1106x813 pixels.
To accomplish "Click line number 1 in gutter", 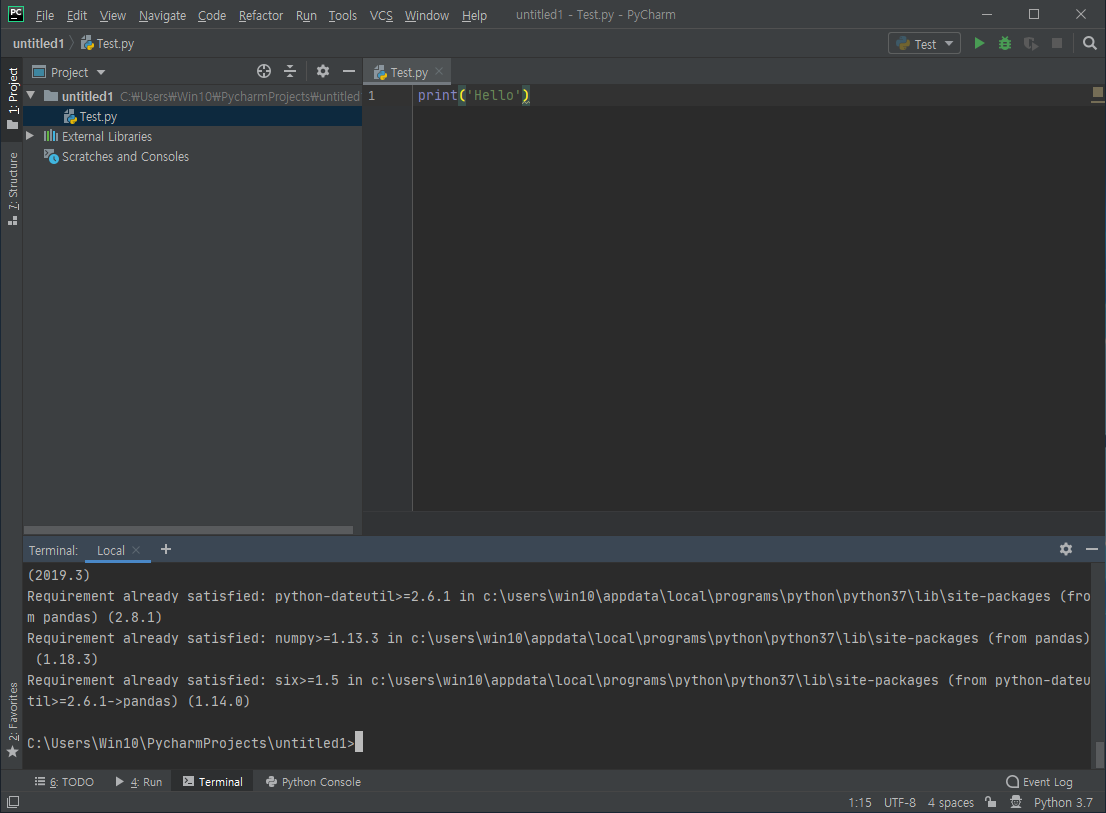I will [x=371, y=95].
